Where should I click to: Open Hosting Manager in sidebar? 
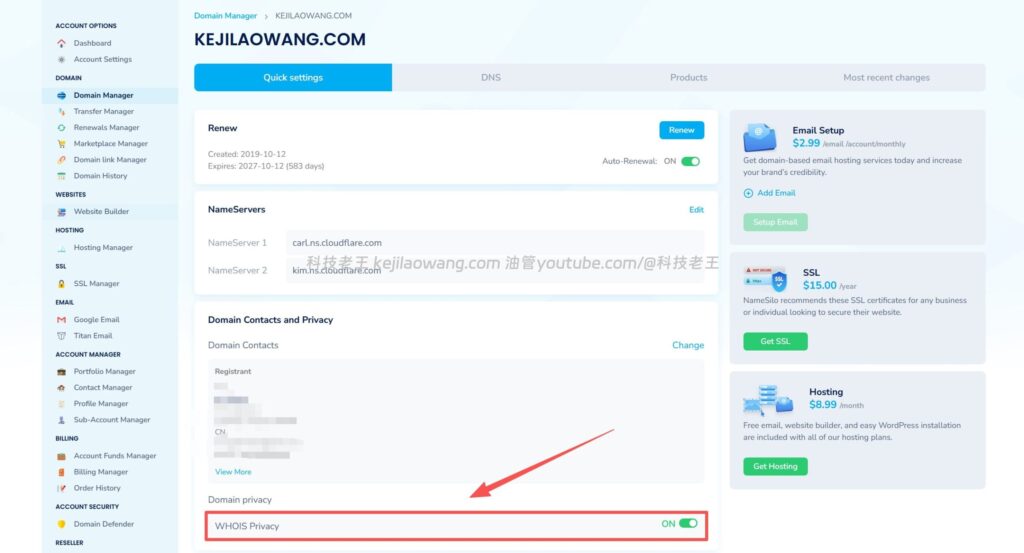(x=103, y=248)
